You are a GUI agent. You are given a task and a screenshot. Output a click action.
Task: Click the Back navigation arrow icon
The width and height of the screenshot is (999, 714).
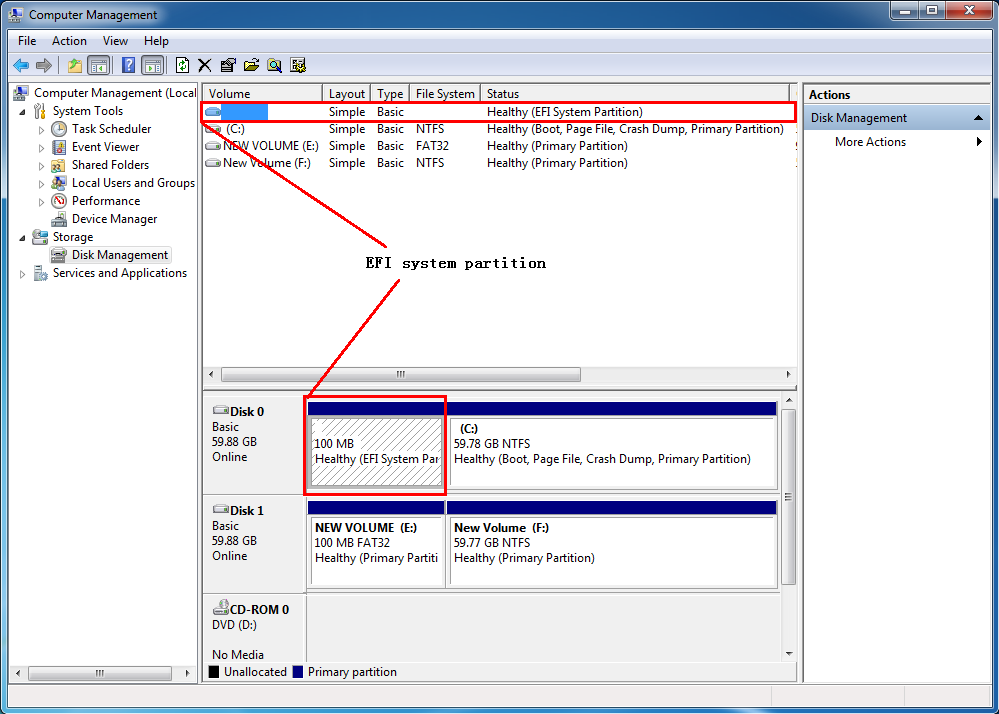click(x=20, y=65)
